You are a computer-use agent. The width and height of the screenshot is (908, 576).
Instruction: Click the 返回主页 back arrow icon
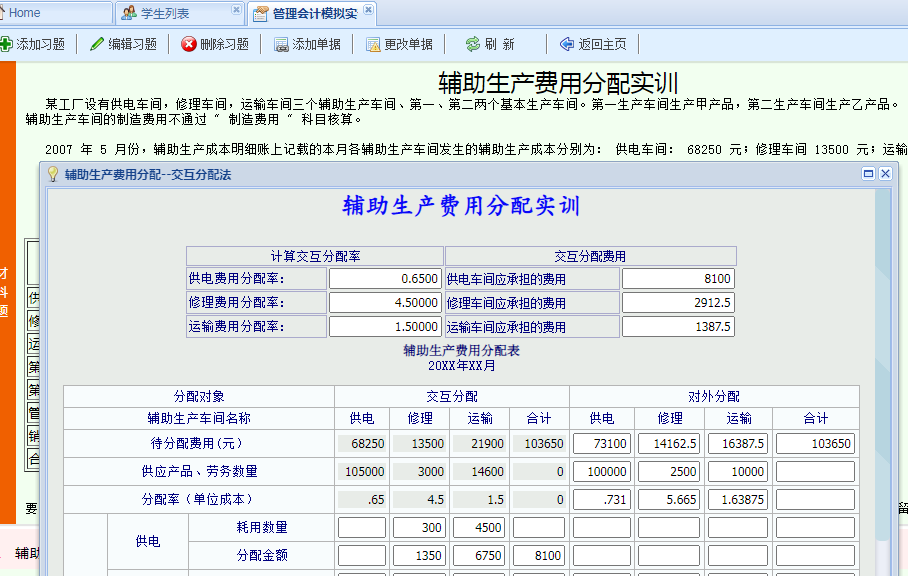567,44
